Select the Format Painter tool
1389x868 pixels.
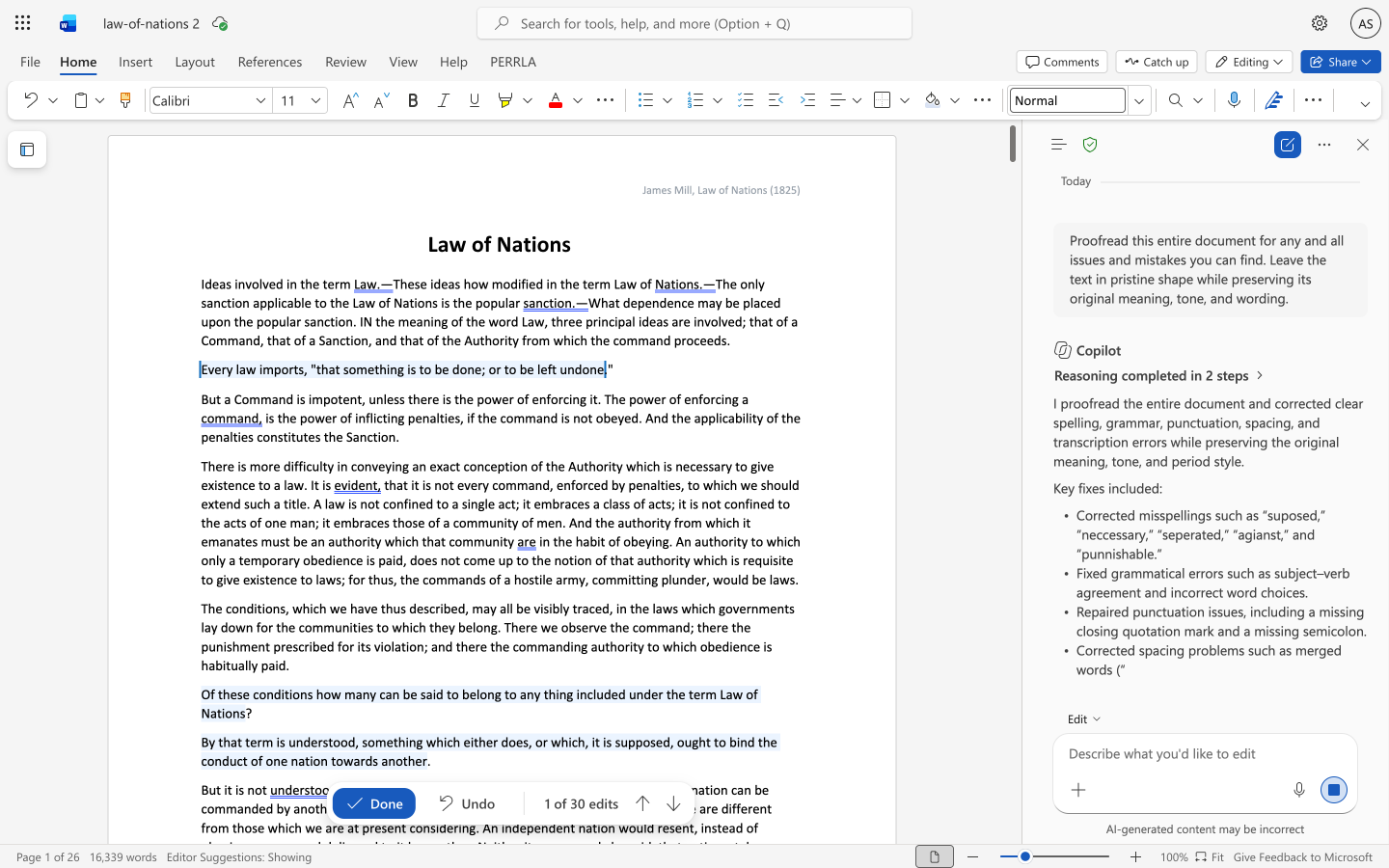coord(124,100)
